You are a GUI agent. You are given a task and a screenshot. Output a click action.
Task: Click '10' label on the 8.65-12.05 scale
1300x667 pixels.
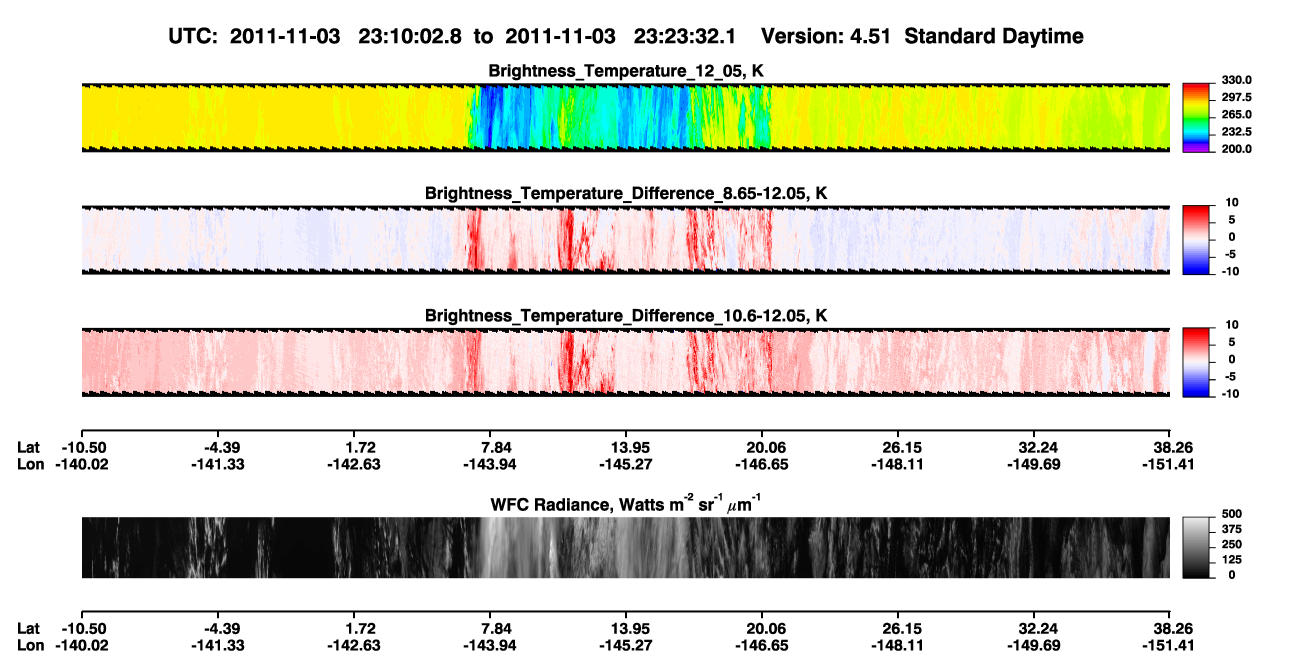click(1233, 202)
